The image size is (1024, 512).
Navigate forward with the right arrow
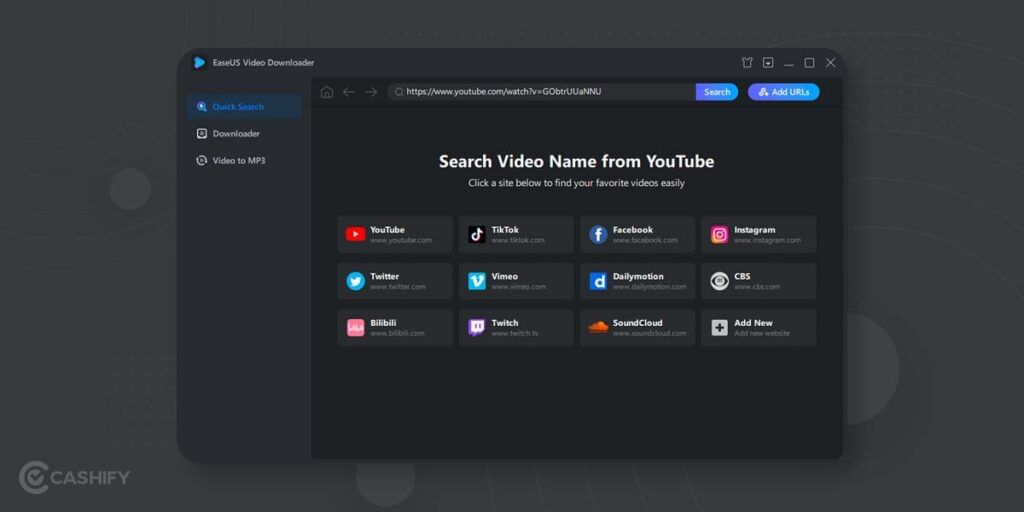[x=371, y=92]
